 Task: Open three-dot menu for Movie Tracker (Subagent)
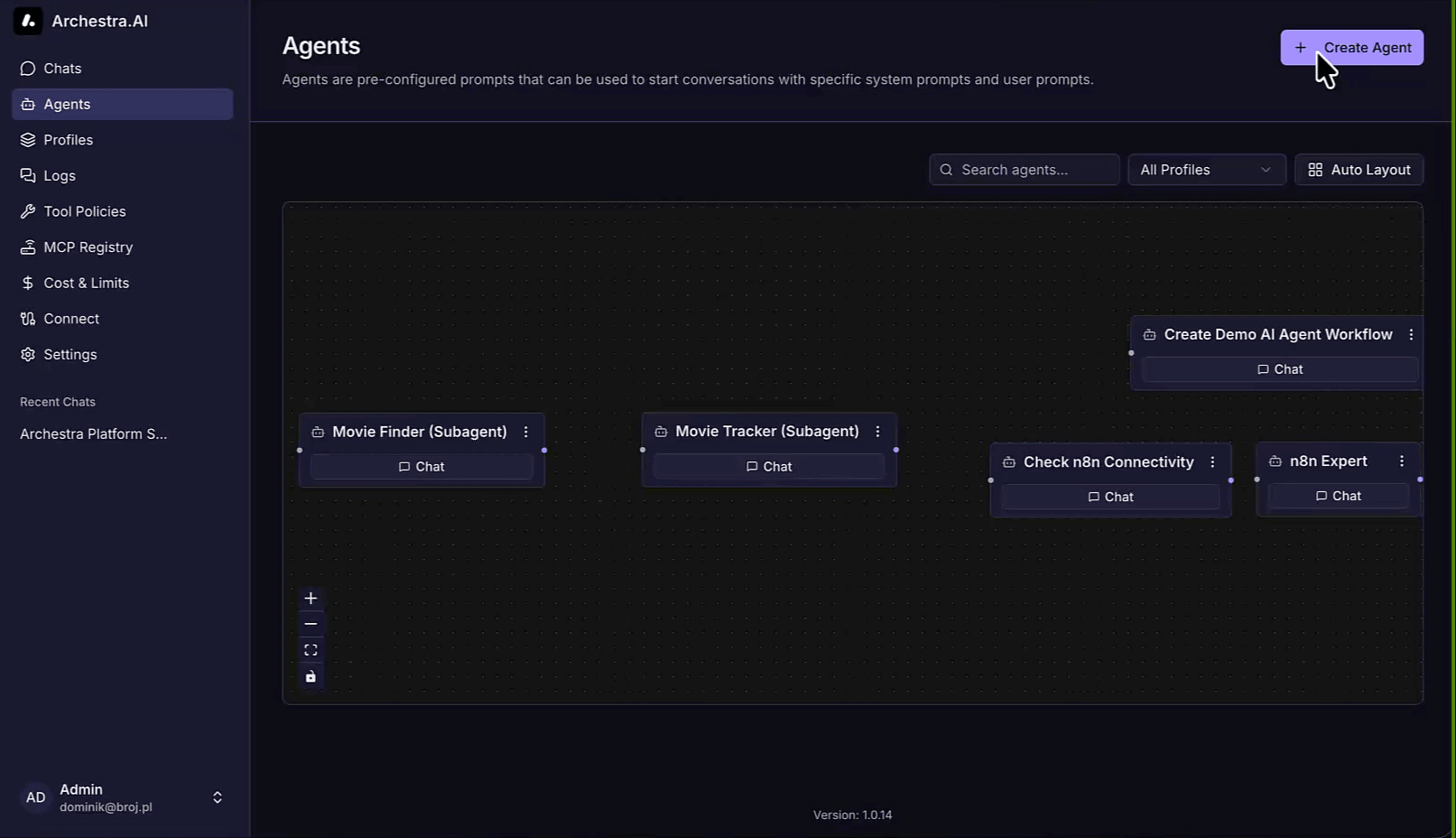877,432
